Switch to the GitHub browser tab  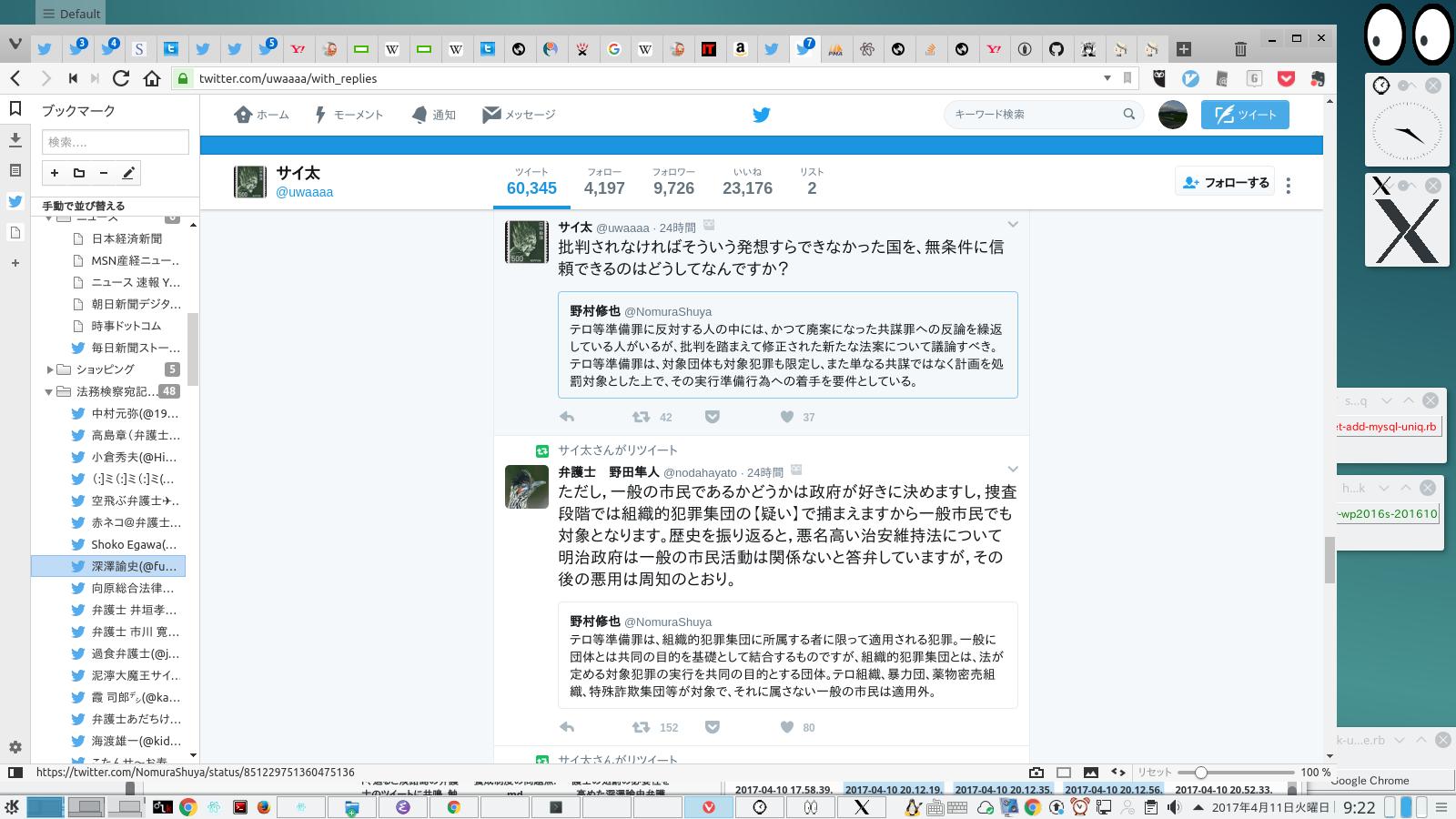[1057, 49]
